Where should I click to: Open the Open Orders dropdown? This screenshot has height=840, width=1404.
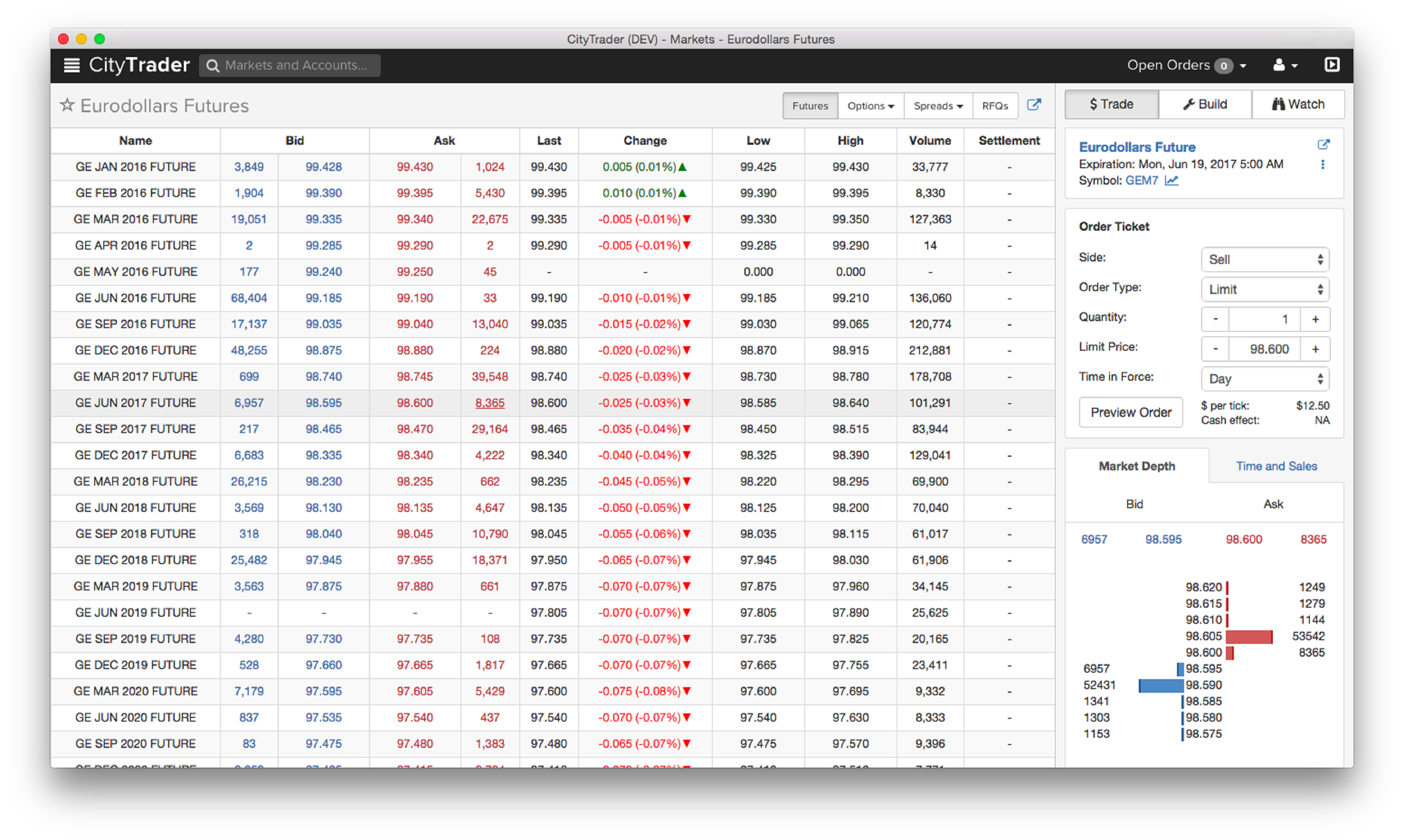(1186, 65)
